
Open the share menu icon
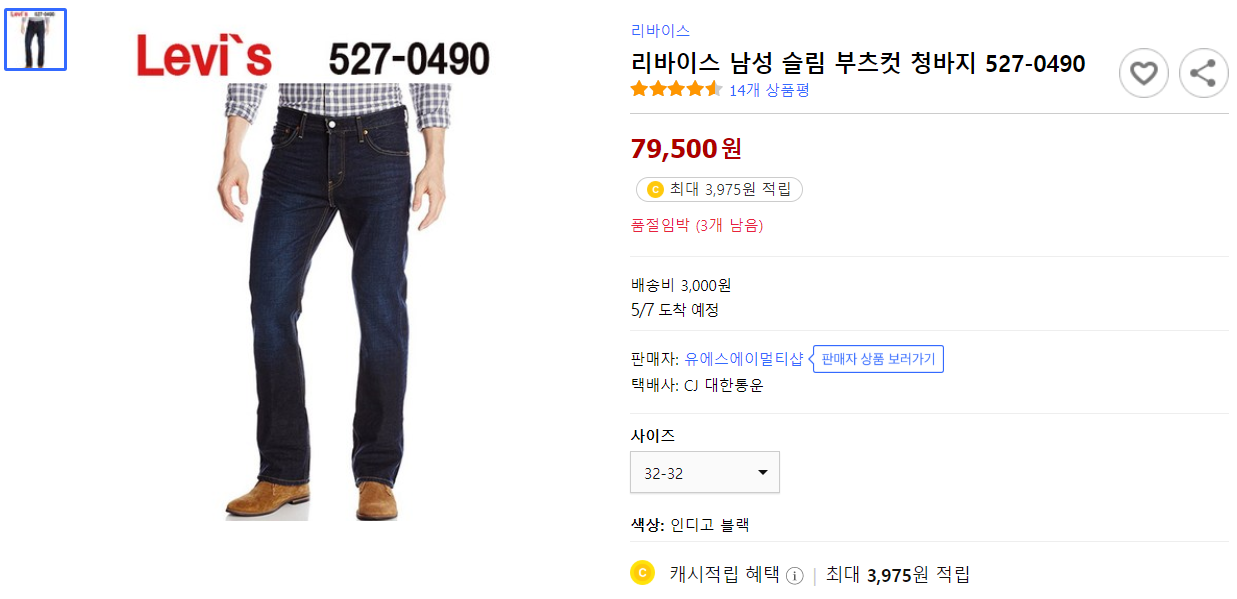[1203, 73]
